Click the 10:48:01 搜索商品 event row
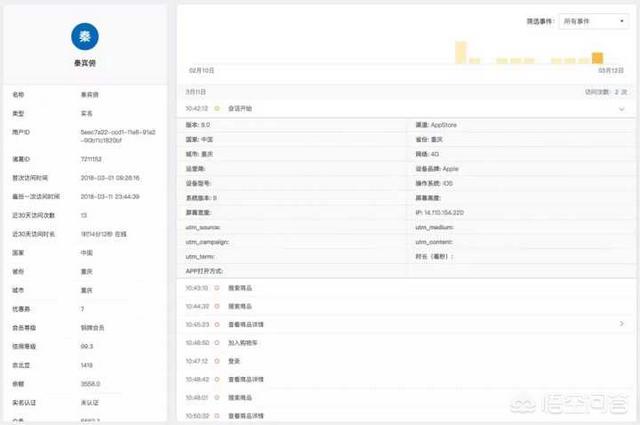Screen dimensions: 640x425 400,397
